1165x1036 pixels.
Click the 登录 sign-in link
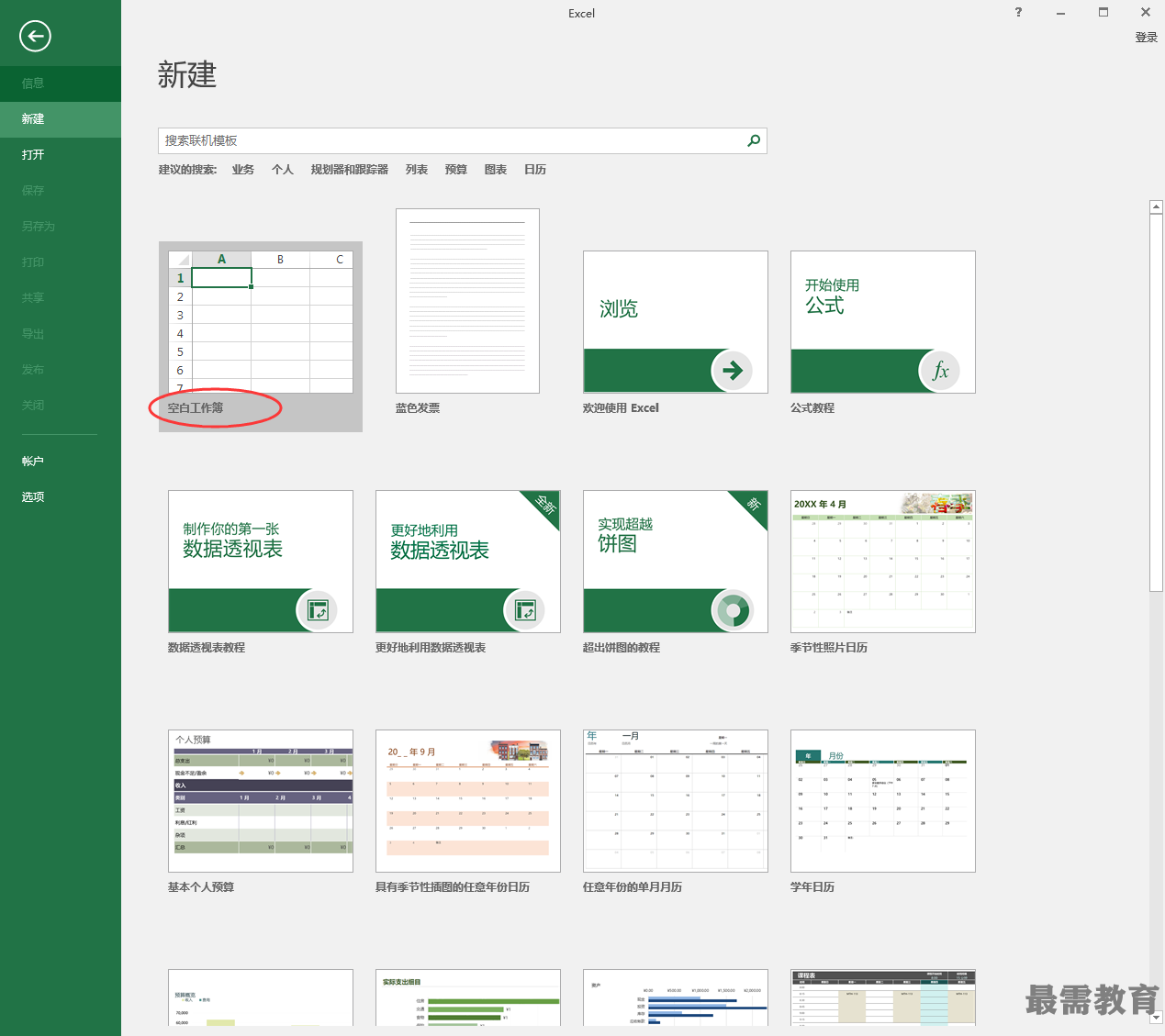point(1147,38)
